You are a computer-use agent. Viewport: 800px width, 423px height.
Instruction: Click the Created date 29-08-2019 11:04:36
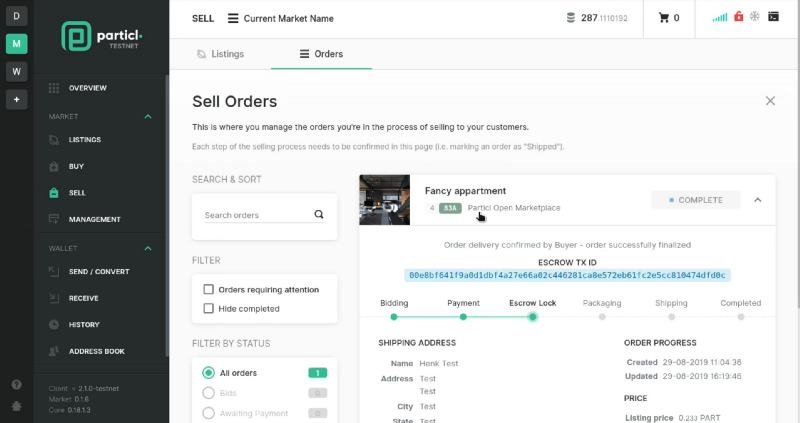pos(702,362)
